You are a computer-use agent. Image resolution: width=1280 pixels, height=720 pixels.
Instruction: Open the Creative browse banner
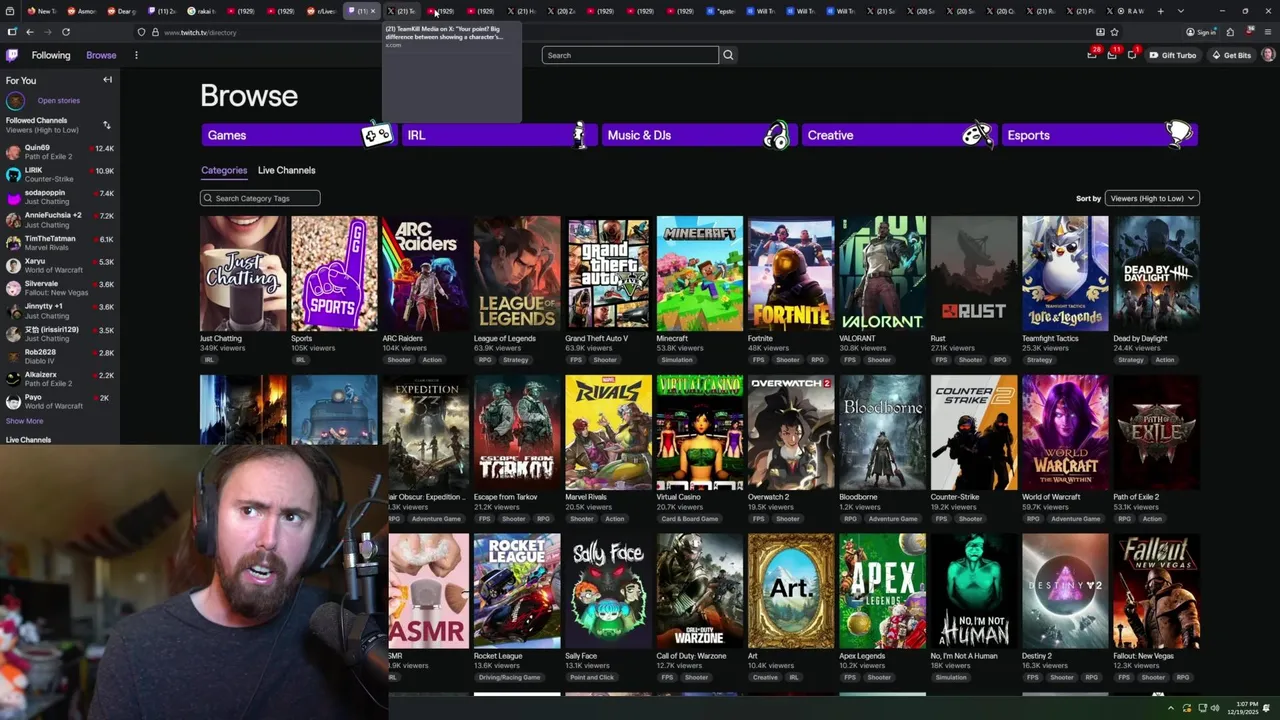click(899, 135)
